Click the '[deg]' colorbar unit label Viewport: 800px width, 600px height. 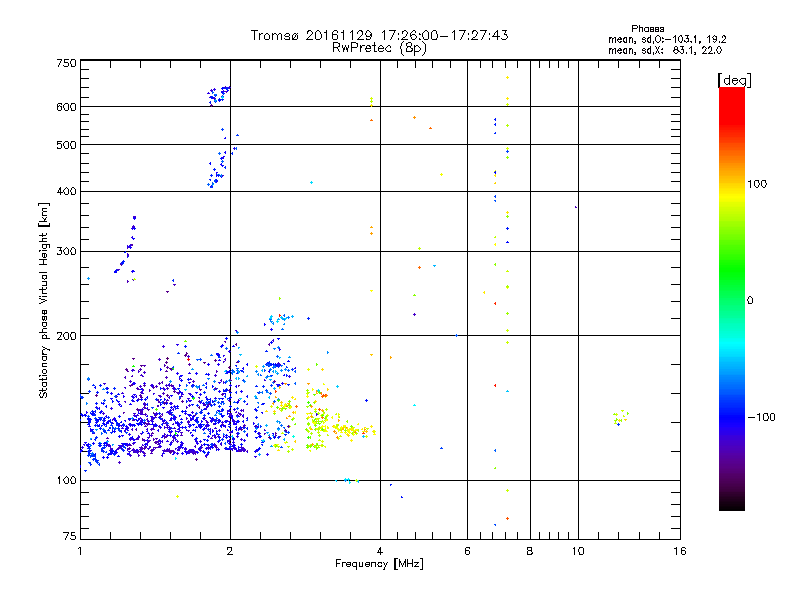(x=734, y=80)
